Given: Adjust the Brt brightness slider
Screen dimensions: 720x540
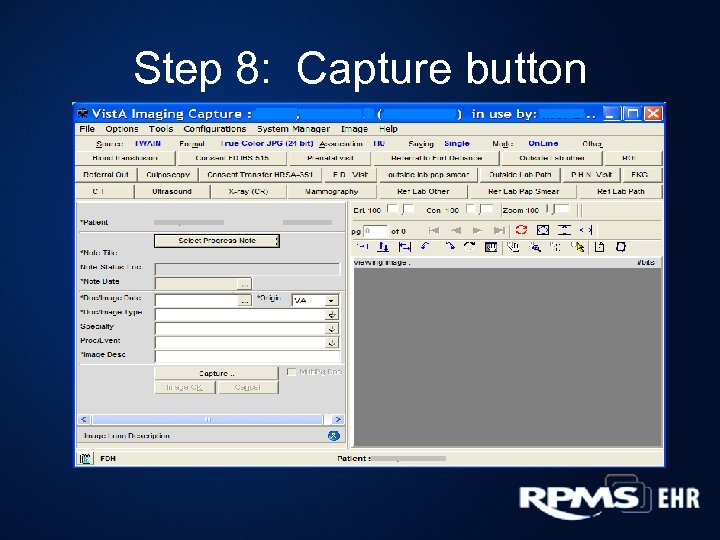Looking at the screenshot, I should pyautogui.click(x=401, y=210).
